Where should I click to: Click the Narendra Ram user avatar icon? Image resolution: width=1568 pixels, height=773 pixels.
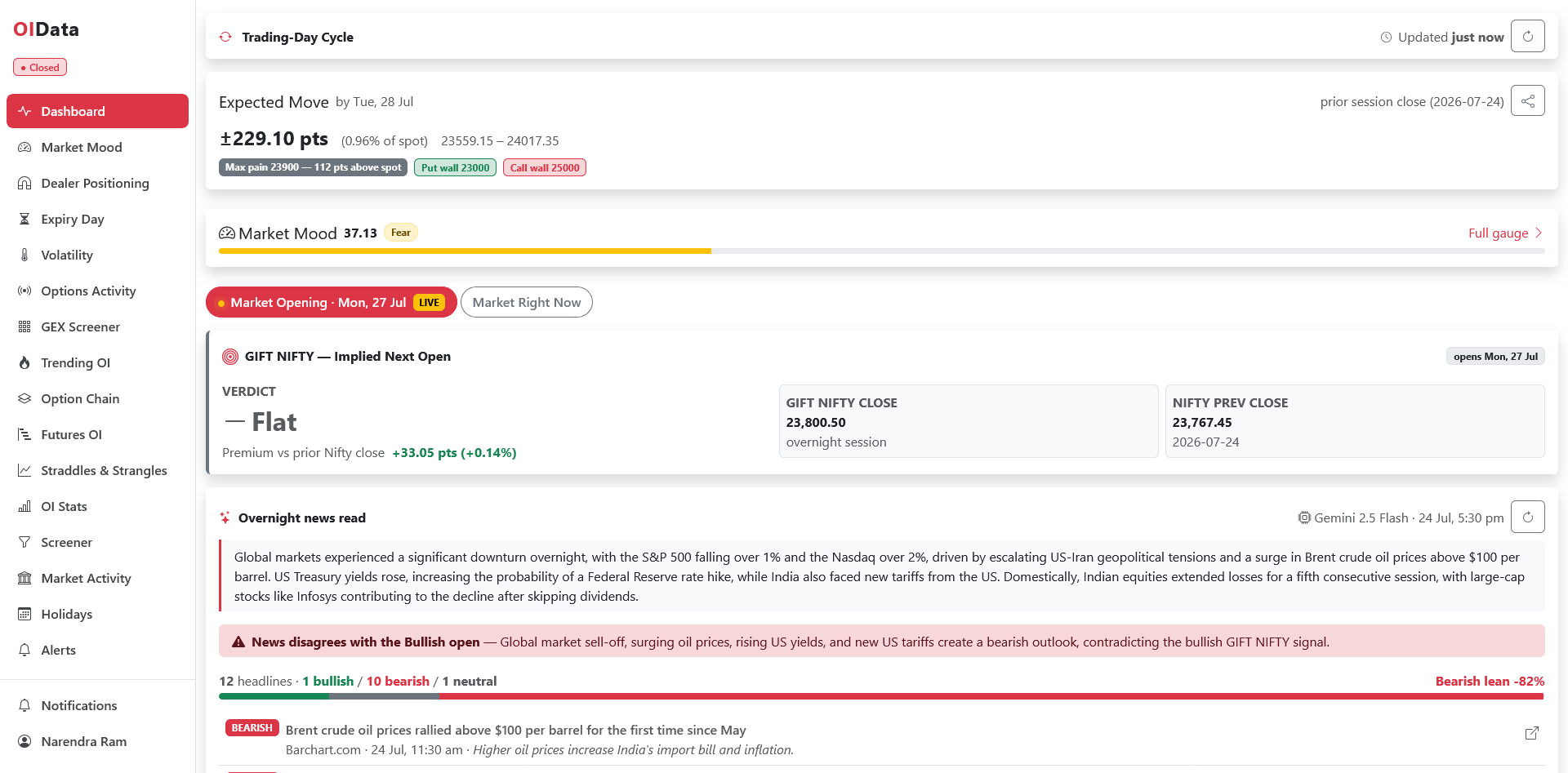click(x=24, y=741)
